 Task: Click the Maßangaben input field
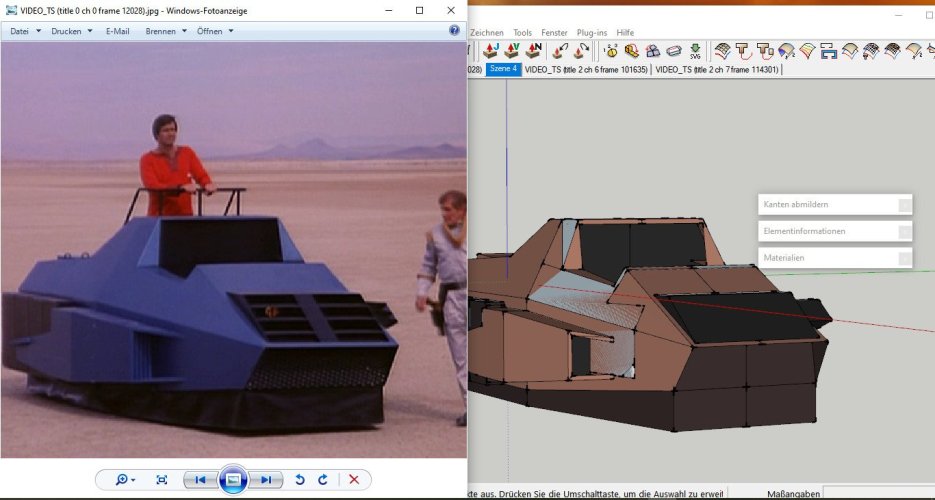pyautogui.click(x=878, y=493)
